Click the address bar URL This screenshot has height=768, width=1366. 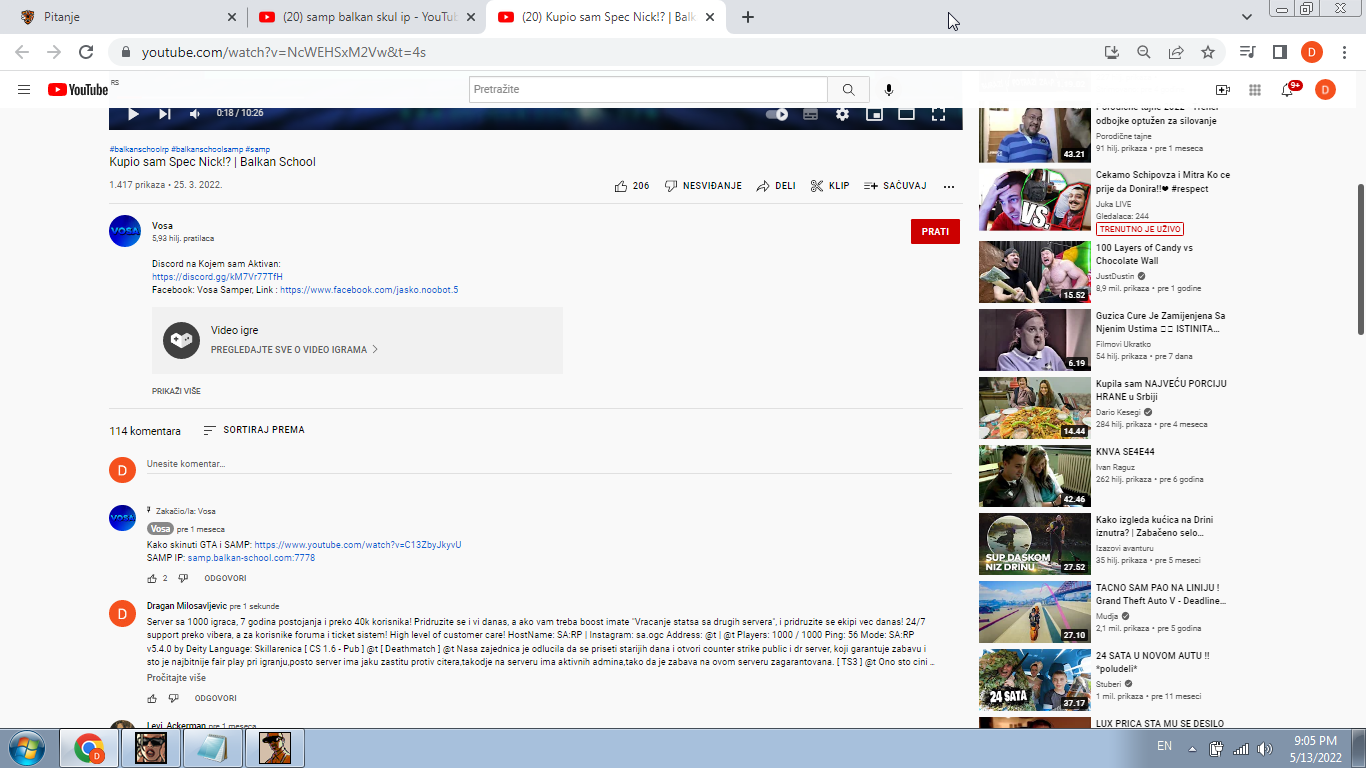point(284,52)
